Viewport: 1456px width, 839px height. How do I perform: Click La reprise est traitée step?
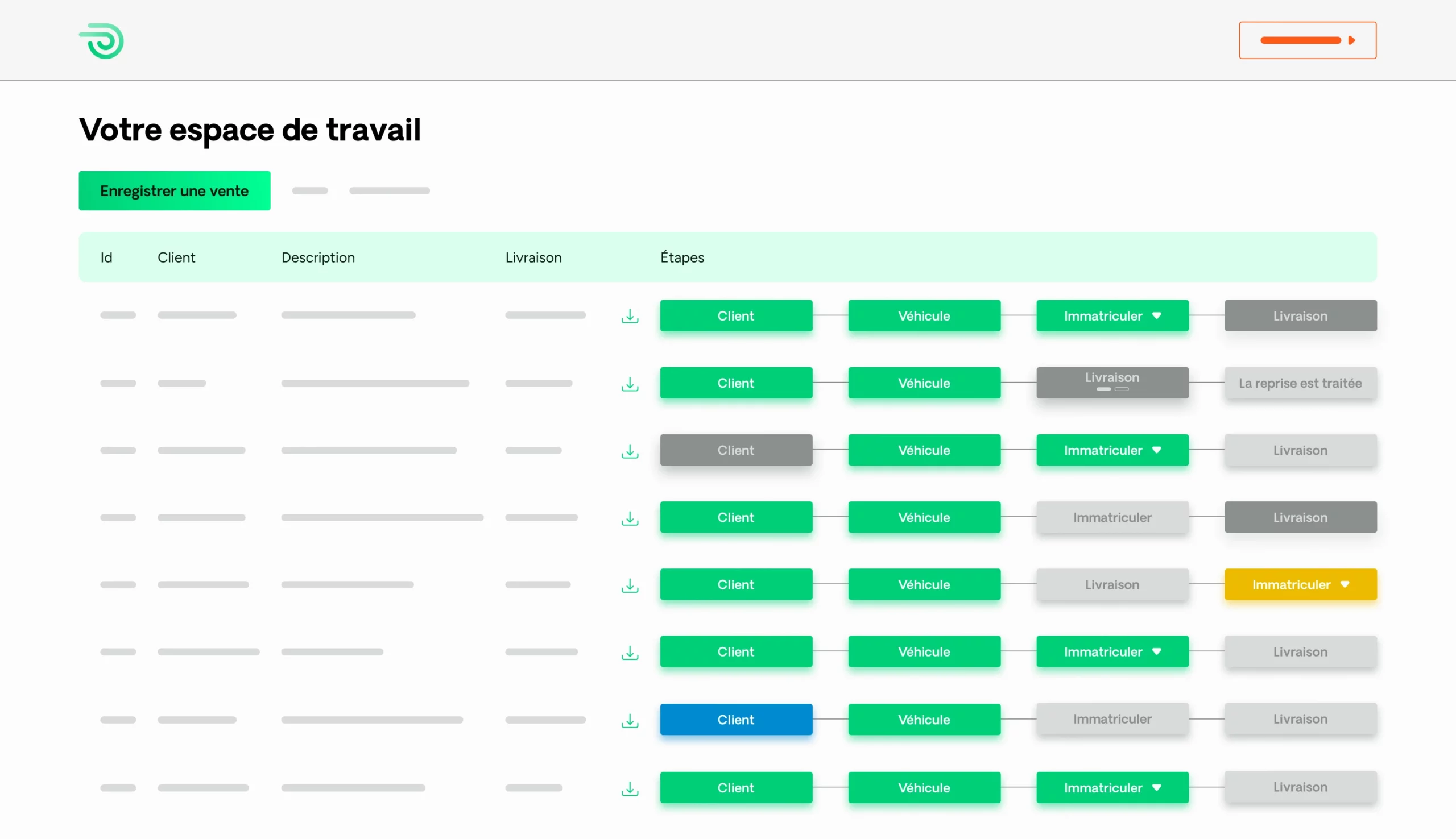click(1300, 383)
